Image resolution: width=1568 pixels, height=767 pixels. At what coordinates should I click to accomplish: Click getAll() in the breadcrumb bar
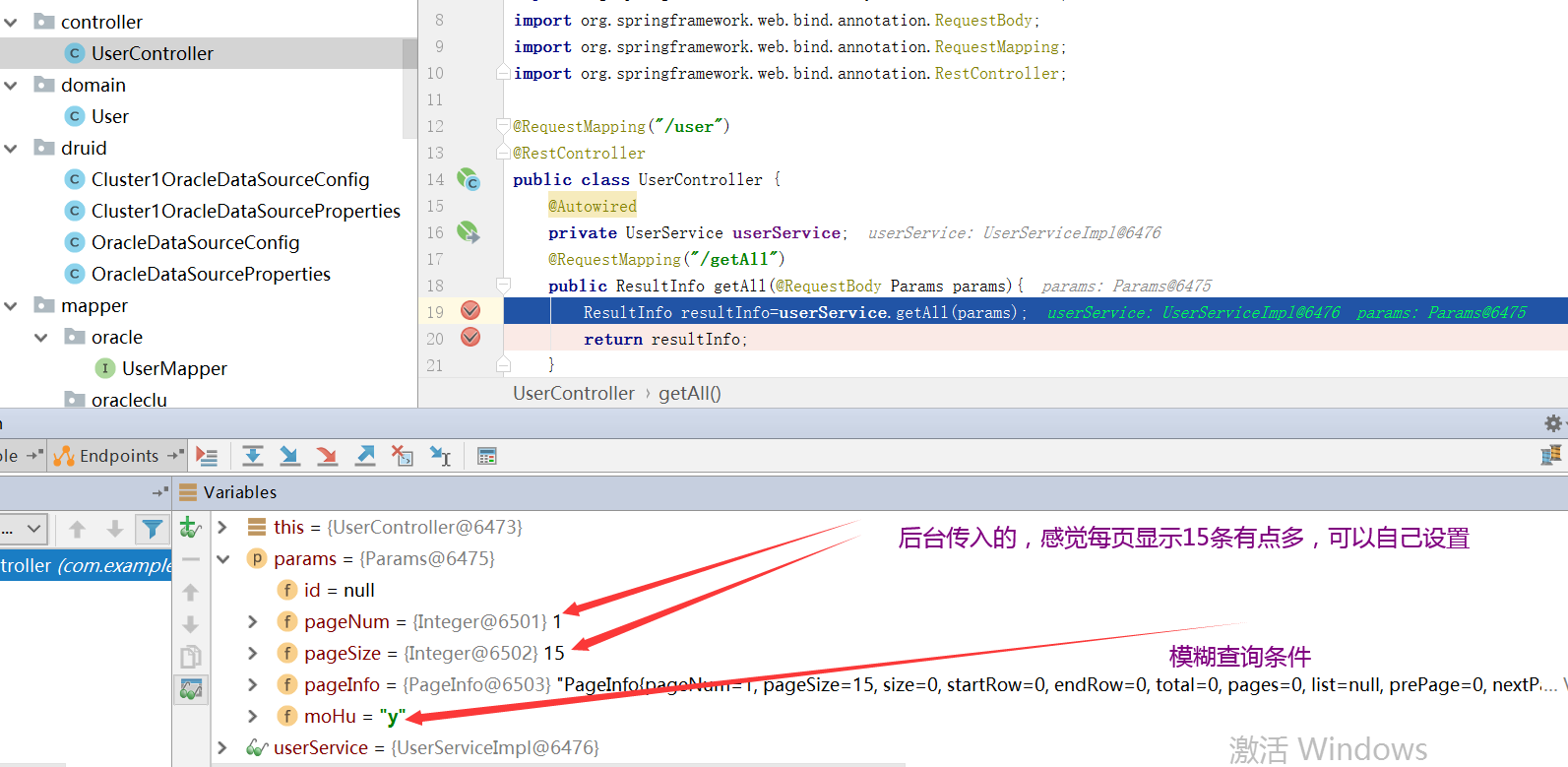(690, 393)
